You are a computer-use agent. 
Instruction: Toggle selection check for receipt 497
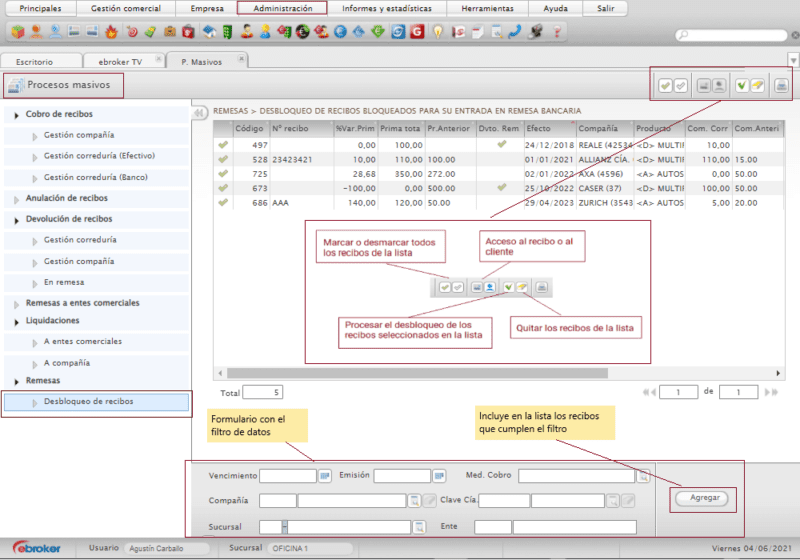point(223,145)
